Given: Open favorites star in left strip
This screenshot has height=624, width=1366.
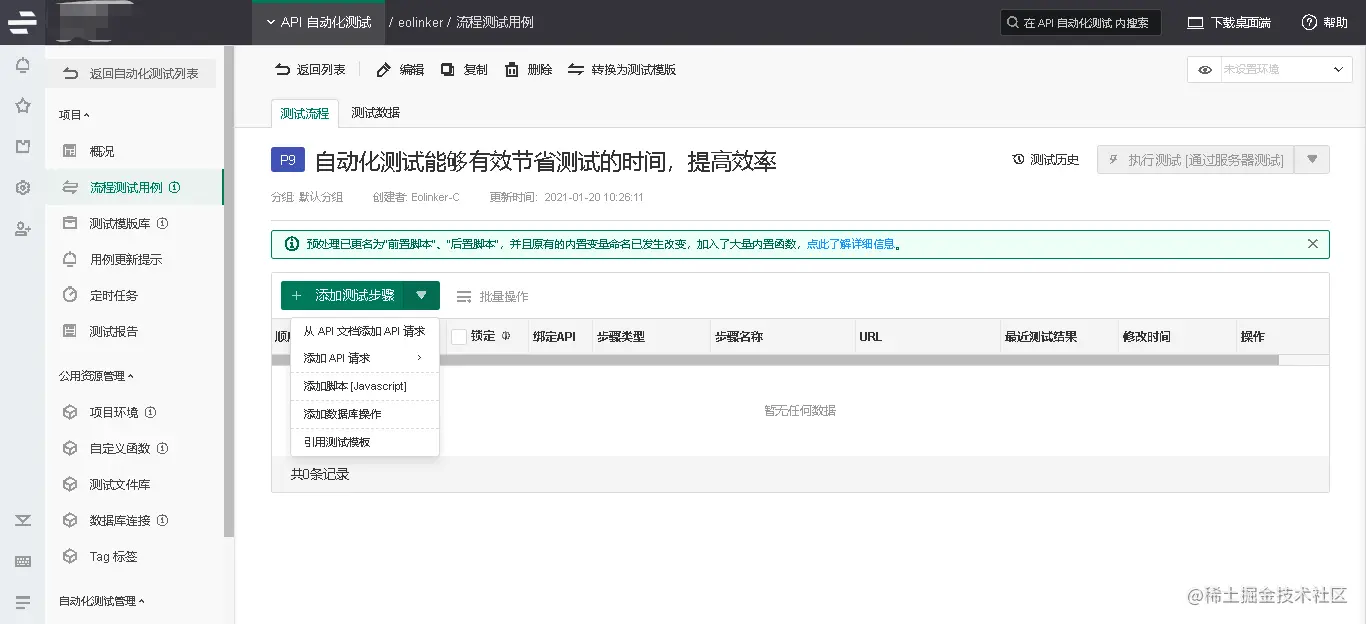Looking at the screenshot, I should pos(23,106).
